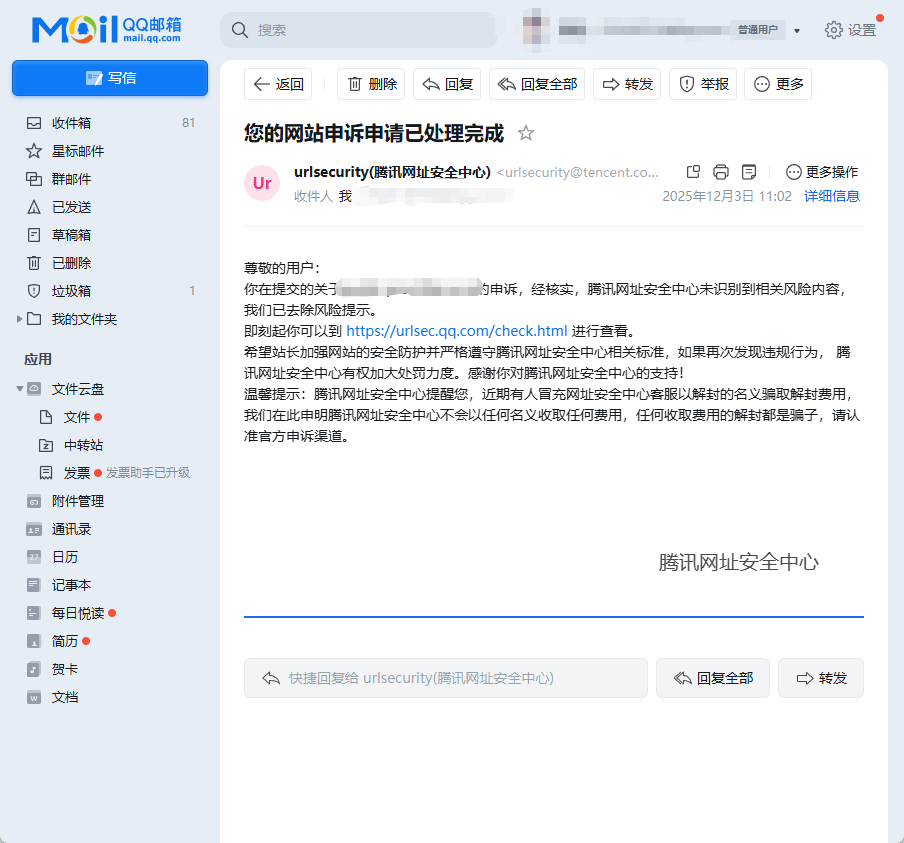The image size is (904, 843).
Task: Click the search magnifier icon
Action: tap(239, 30)
